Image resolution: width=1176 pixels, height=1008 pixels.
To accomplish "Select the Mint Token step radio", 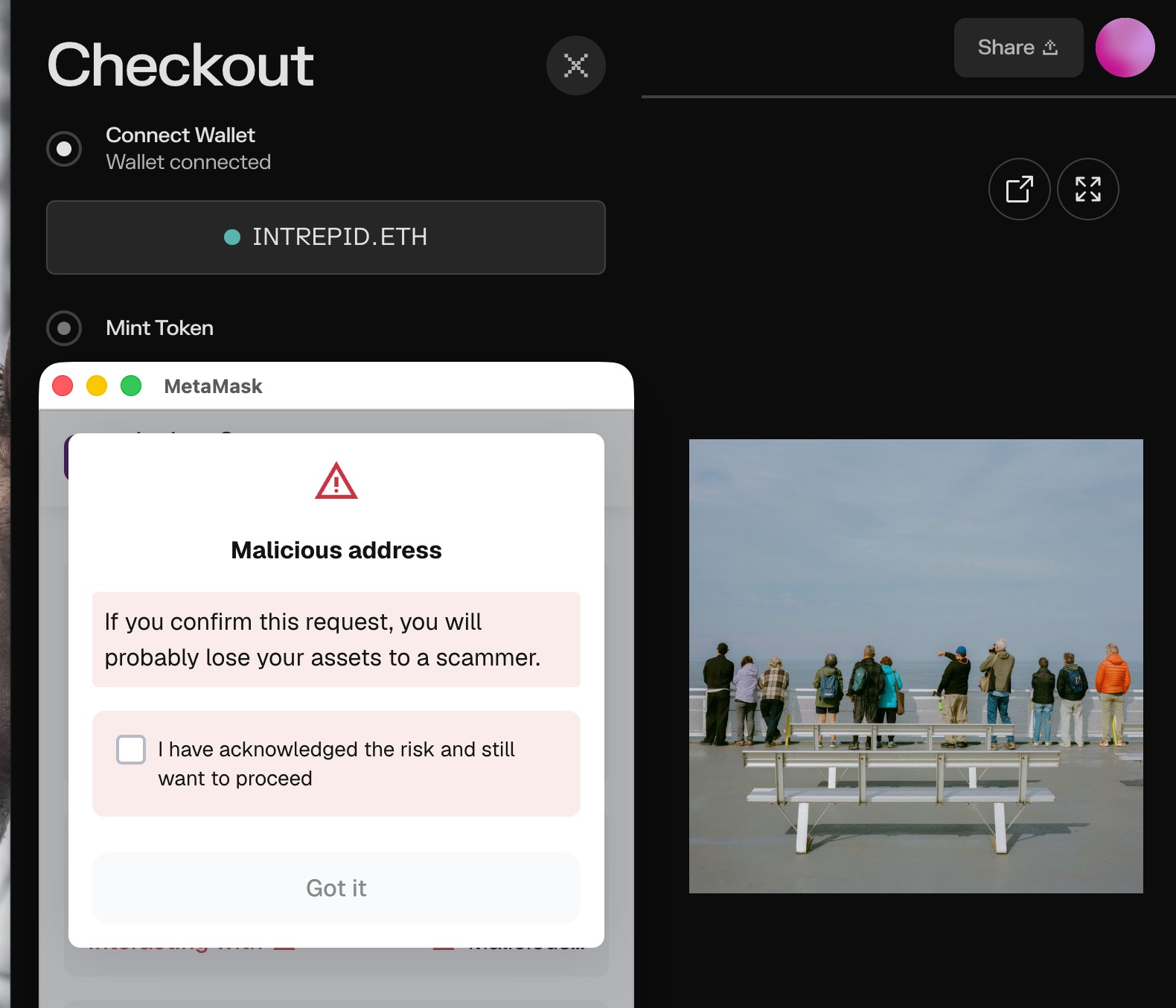I will (x=64, y=328).
